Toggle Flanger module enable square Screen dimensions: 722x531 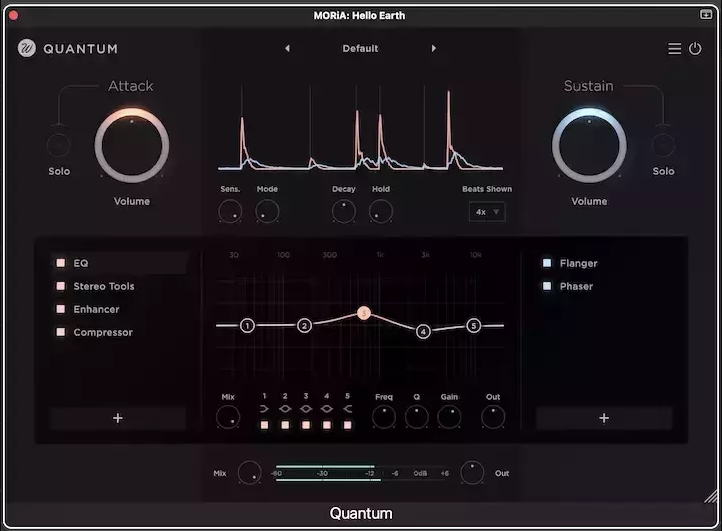[547, 263]
